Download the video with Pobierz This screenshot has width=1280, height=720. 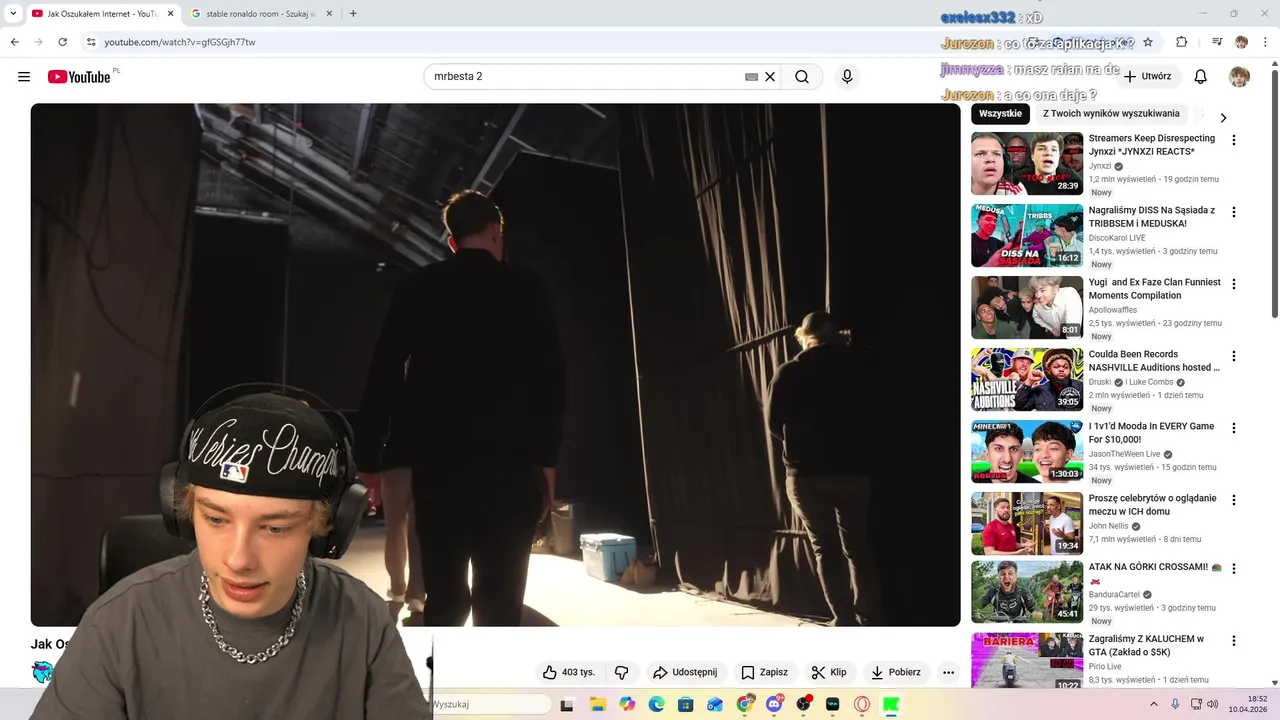pyautogui.click(x=896, y=672)
